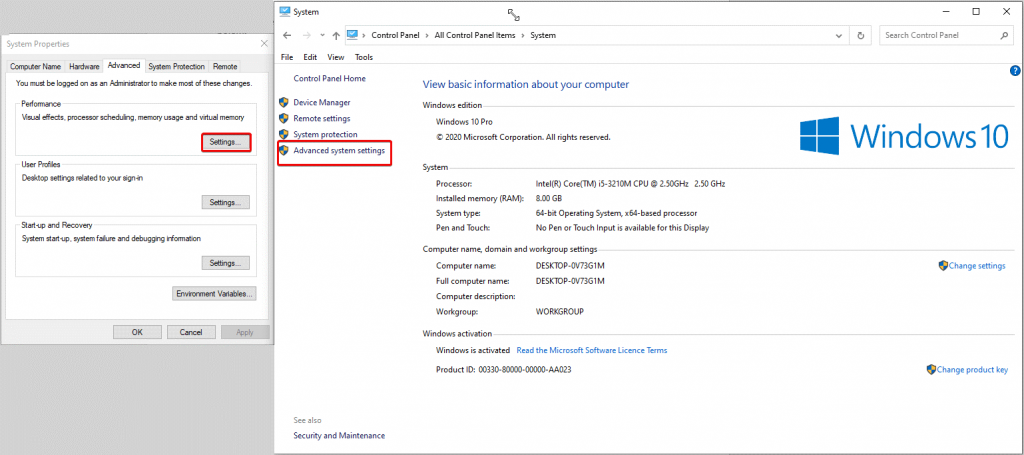The width and height of the screenshot is (1024, 455).
Task: Click shield icon beside Remote settings
Action: click(283, 118)
